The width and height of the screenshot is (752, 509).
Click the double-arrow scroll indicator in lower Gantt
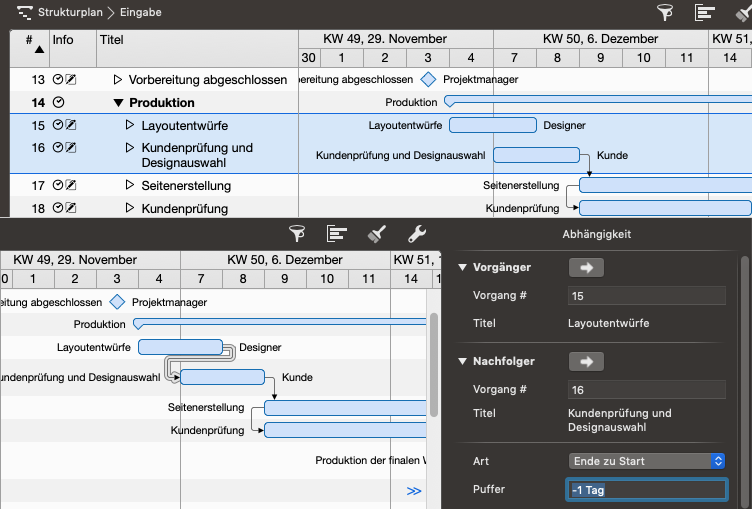(x=414, y=490)
